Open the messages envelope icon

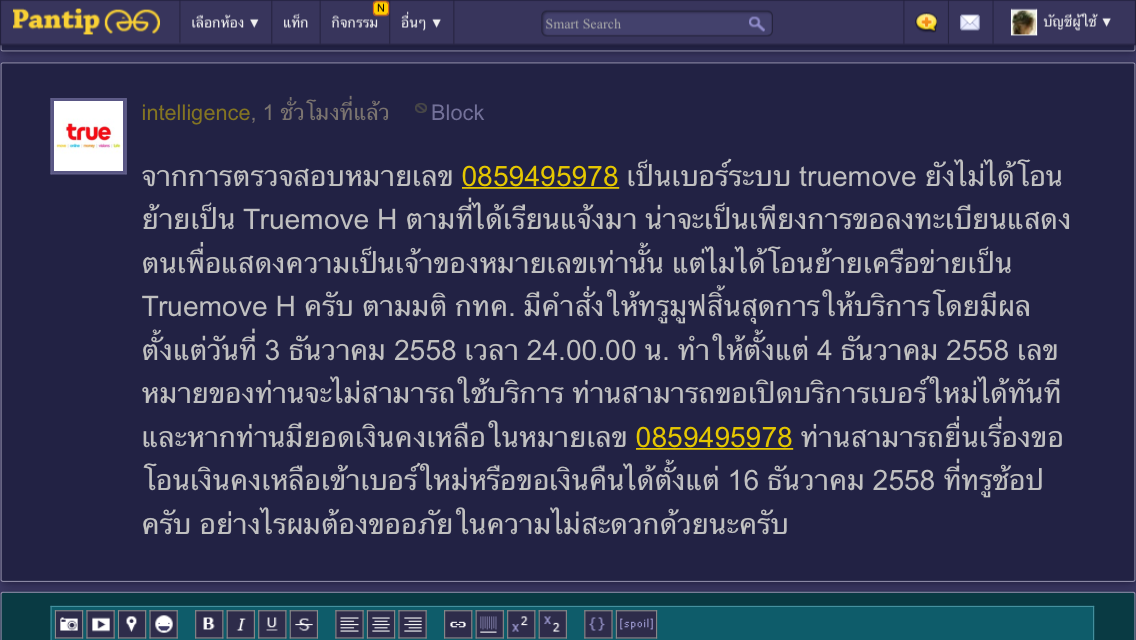click(x=969, y=22)
